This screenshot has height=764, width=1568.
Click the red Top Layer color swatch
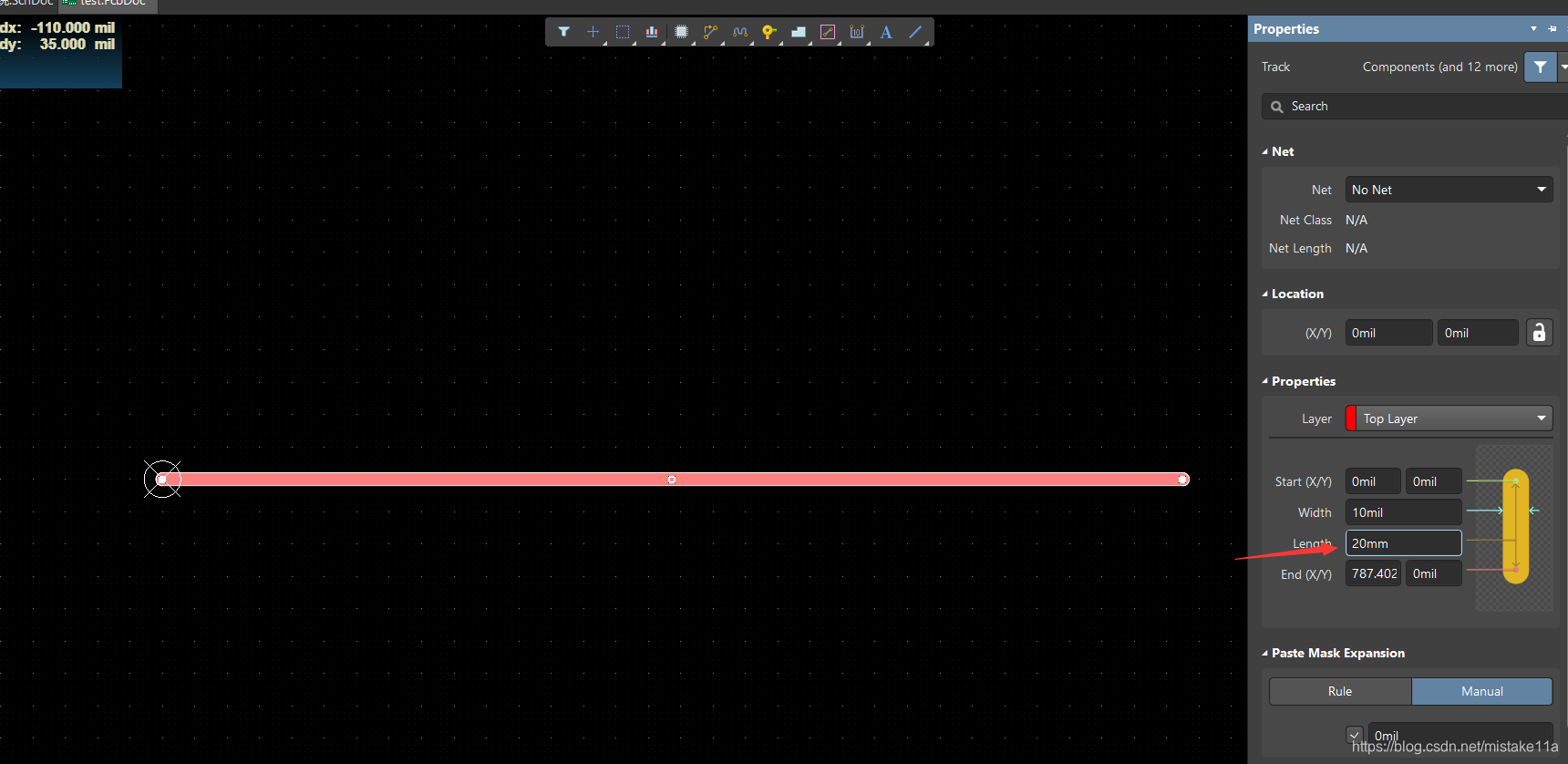pos(1351,418)
